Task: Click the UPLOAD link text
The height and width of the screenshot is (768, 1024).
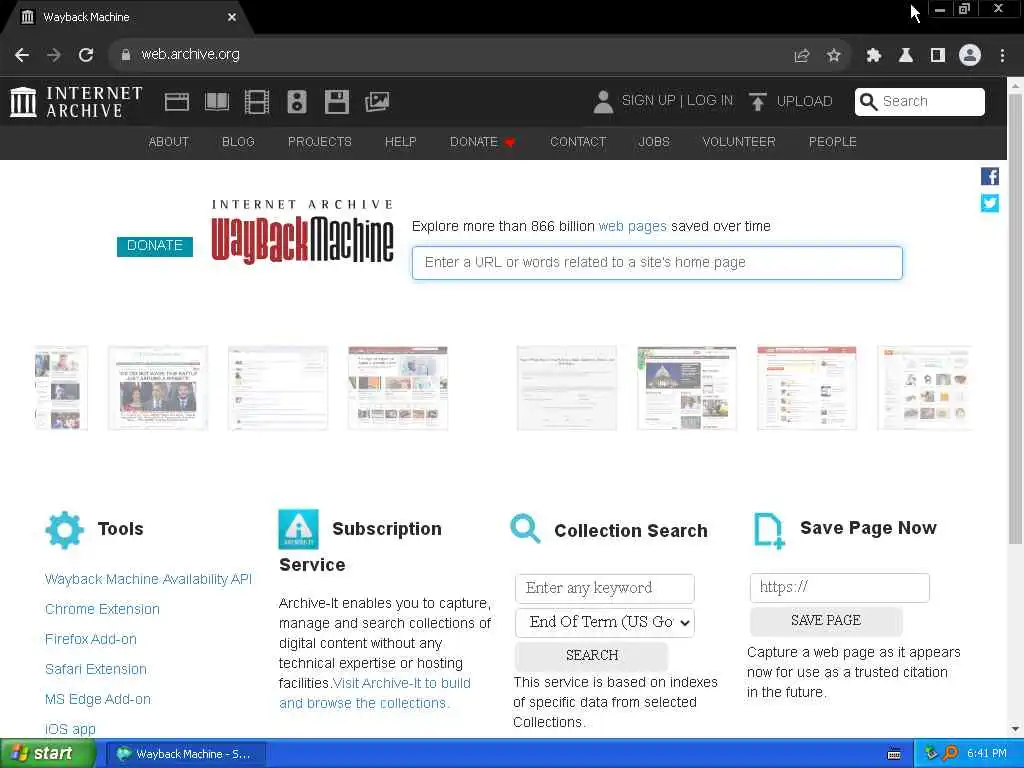Action: pyautogui.click(x=804, y=101)
